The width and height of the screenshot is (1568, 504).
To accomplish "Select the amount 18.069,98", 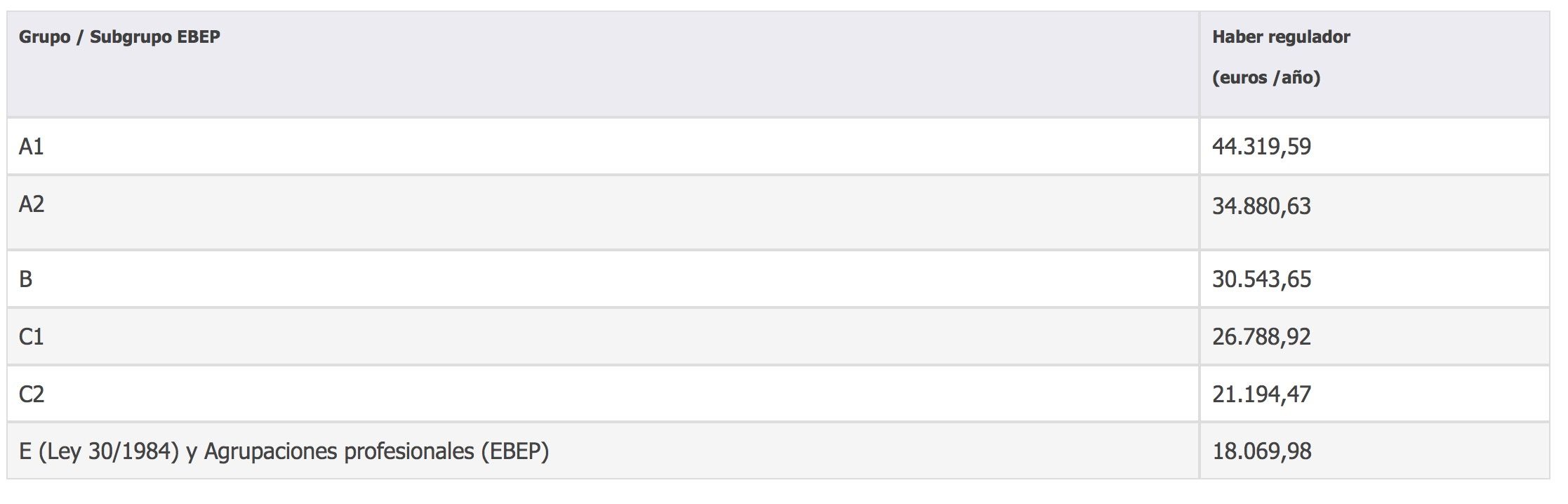I will (1261, 451).
